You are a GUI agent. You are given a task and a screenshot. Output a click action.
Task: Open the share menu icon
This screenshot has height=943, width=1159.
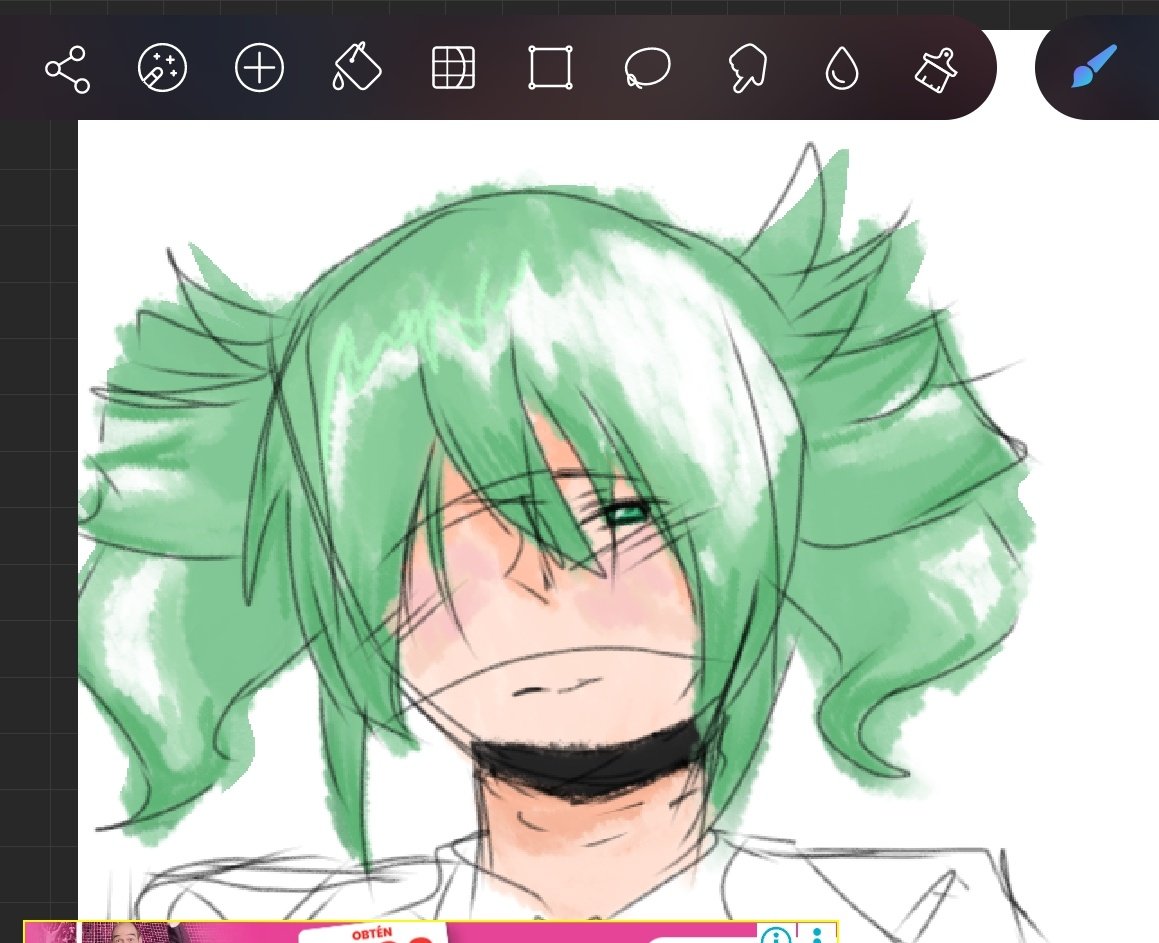click(67, 69)
